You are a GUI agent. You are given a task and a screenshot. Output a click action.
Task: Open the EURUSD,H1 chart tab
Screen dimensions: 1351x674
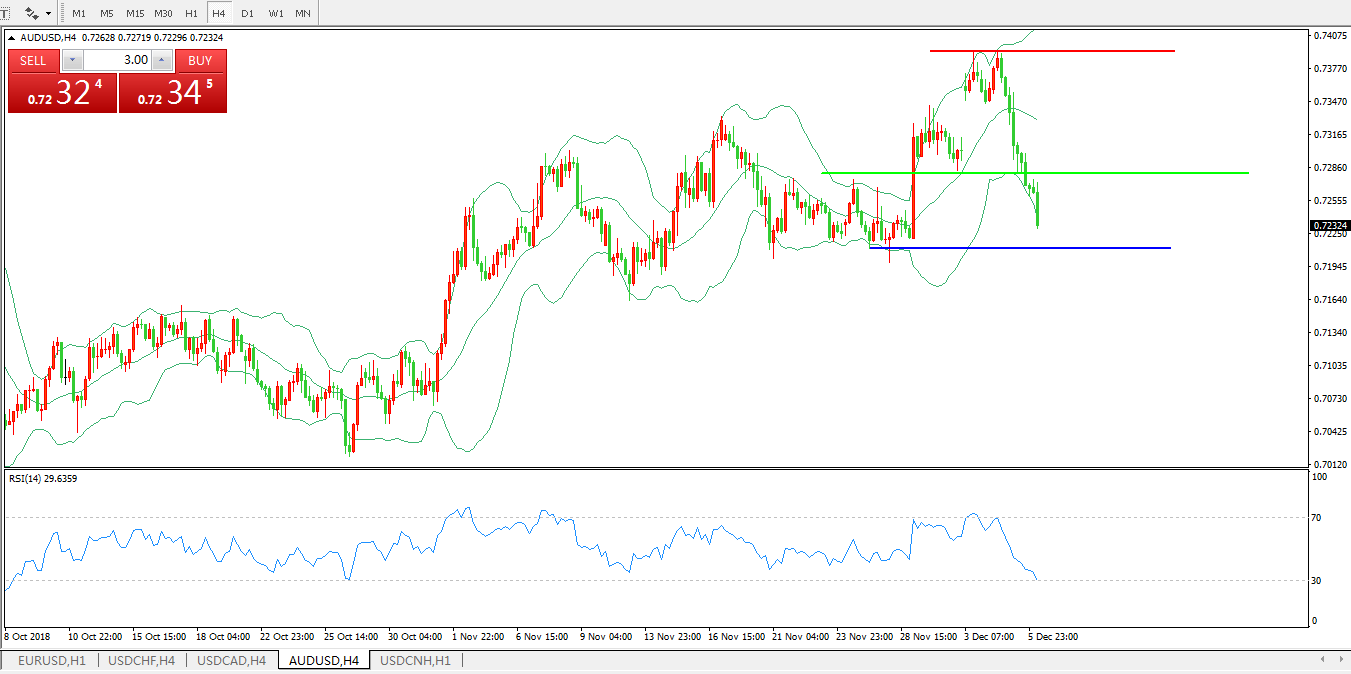tap(52, 661)
